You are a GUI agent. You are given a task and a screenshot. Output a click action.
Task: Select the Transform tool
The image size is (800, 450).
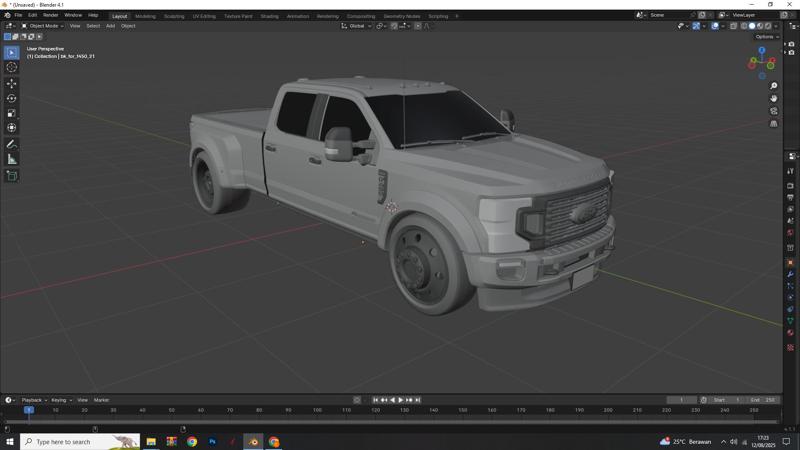tap(12, 128)
